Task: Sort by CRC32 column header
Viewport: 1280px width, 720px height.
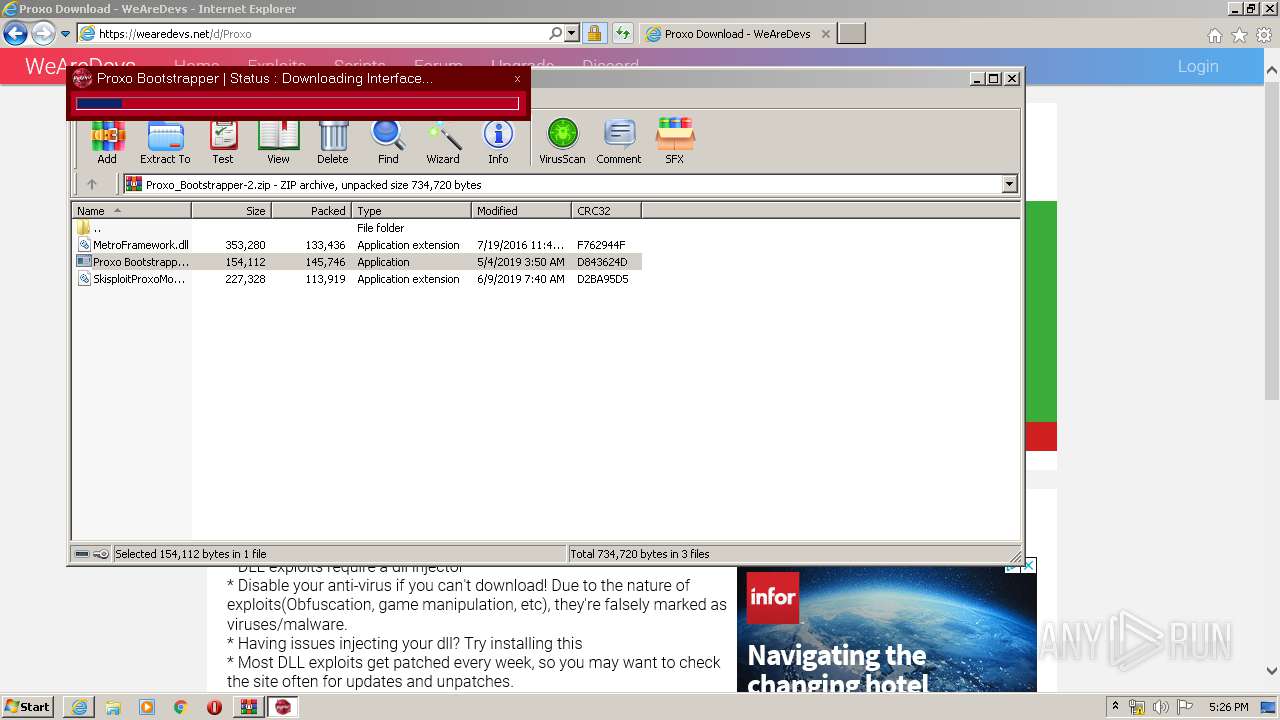Action: [606, 211]
